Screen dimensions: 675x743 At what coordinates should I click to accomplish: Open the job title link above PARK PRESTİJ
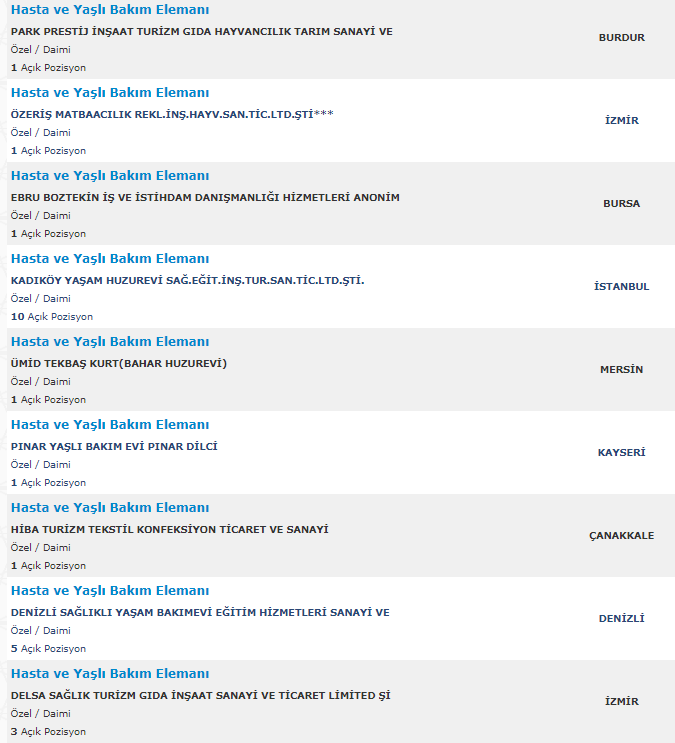(110, 10)
